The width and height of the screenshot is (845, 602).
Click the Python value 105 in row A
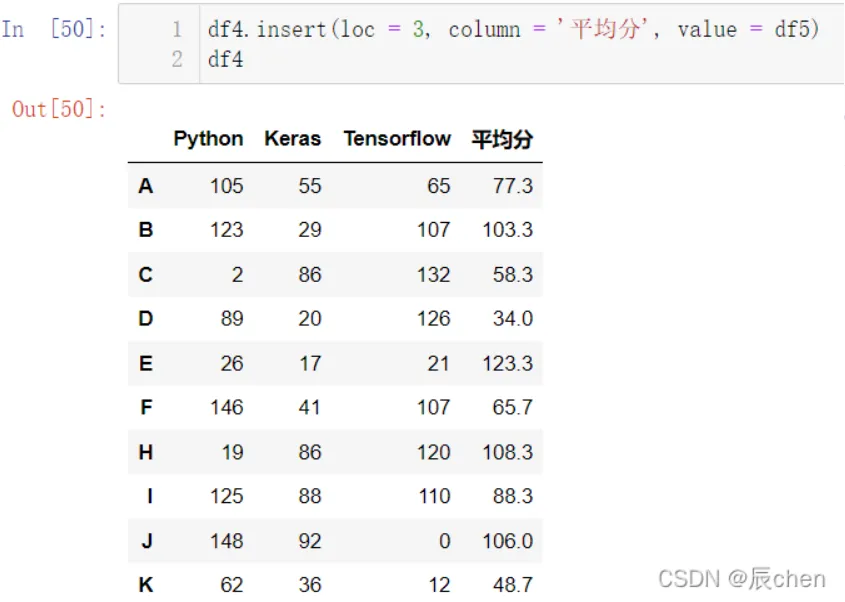pos(226,186)
